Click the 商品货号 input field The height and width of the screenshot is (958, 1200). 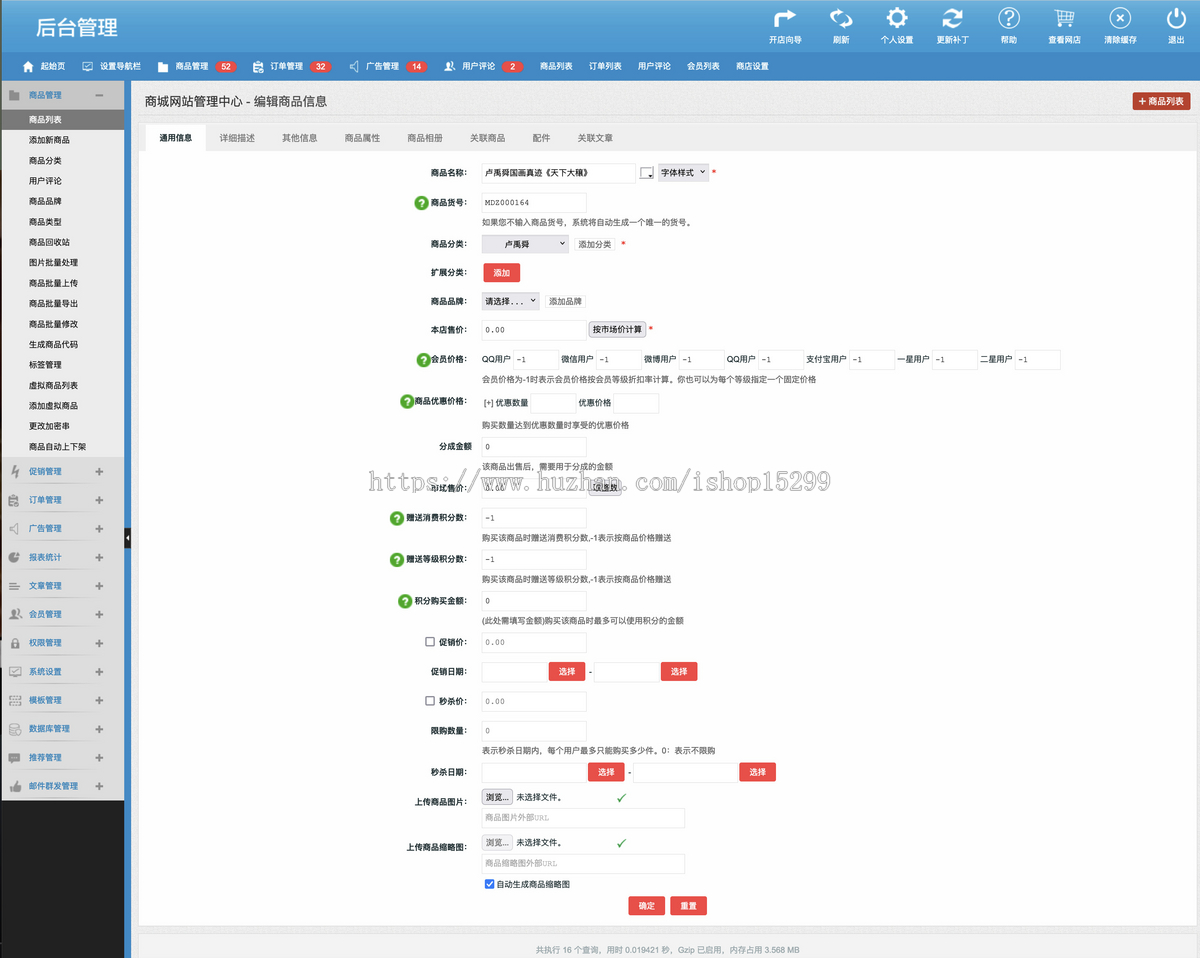click(534, 203)
